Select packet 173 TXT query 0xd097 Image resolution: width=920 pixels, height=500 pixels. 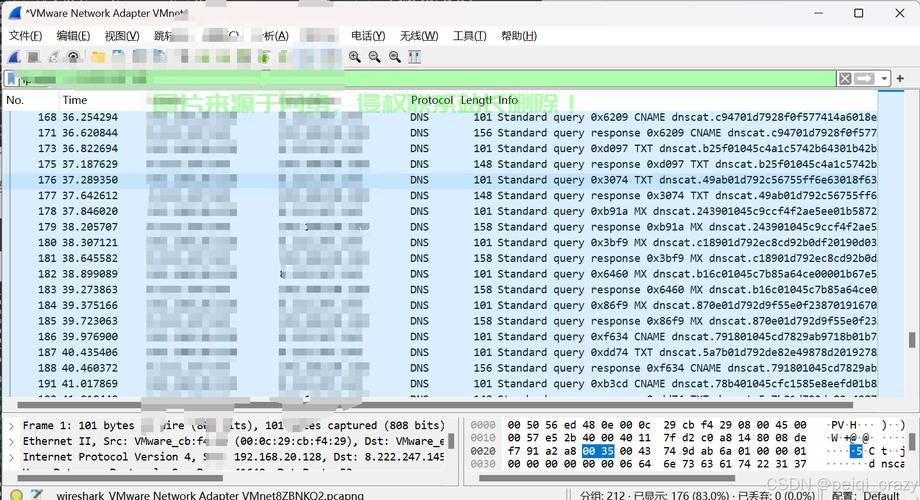pos(440,148)
